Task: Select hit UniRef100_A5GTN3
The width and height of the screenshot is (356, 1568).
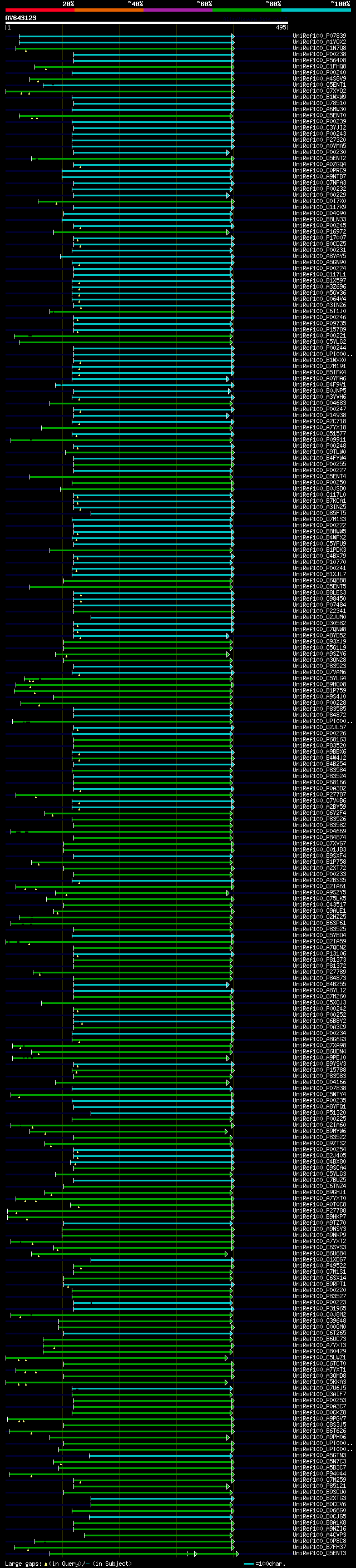Action: coord(319,1456)
